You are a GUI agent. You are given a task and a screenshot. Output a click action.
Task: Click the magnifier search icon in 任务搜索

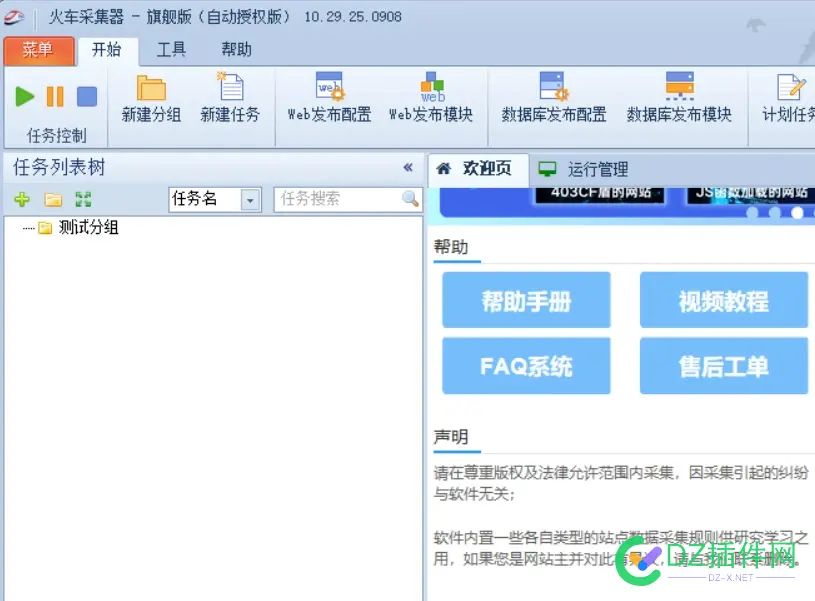tap(410, 199)
